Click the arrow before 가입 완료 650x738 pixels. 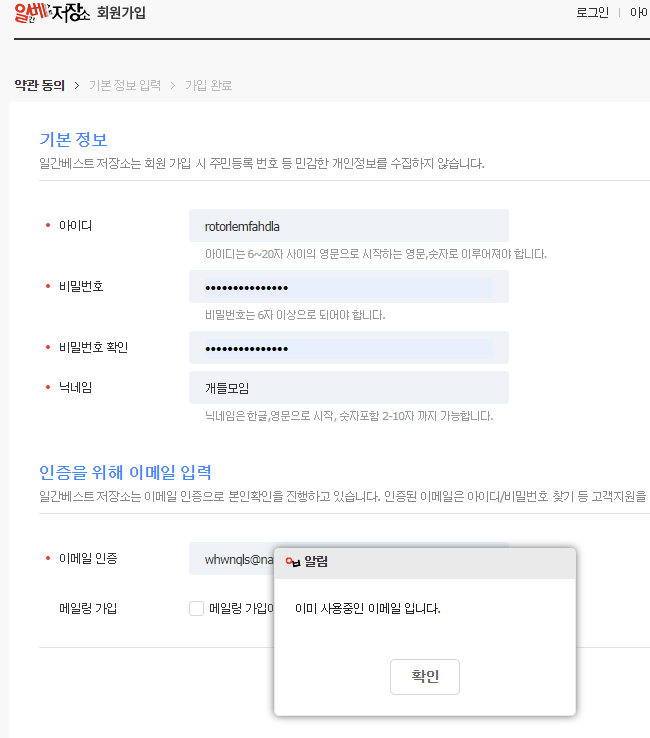[x=172, y=86]
